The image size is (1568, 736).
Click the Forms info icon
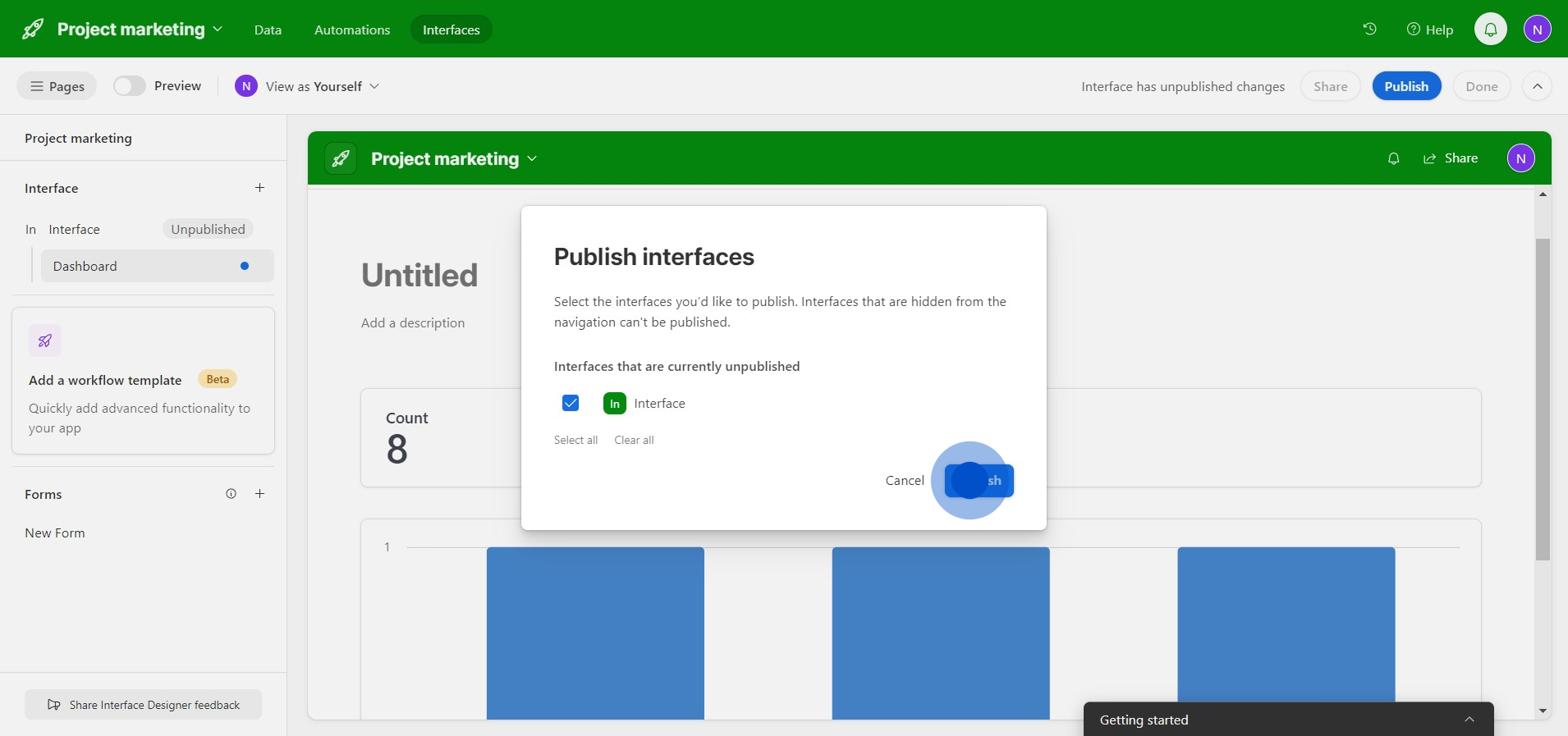[232, 494]
